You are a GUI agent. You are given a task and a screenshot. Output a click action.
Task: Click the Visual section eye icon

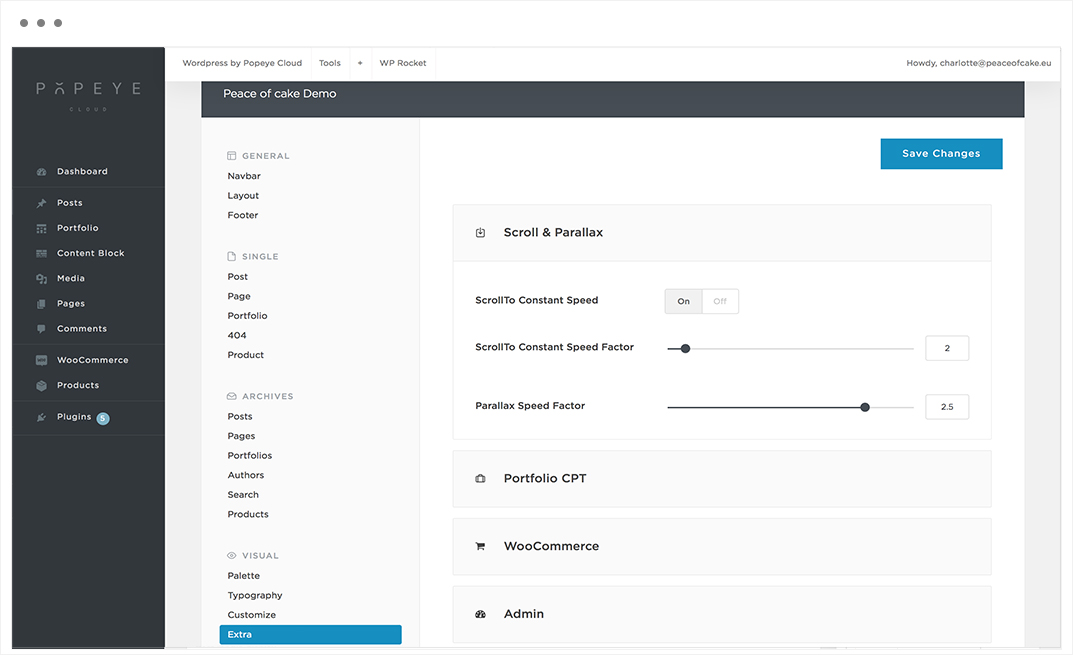click(231, 556)
